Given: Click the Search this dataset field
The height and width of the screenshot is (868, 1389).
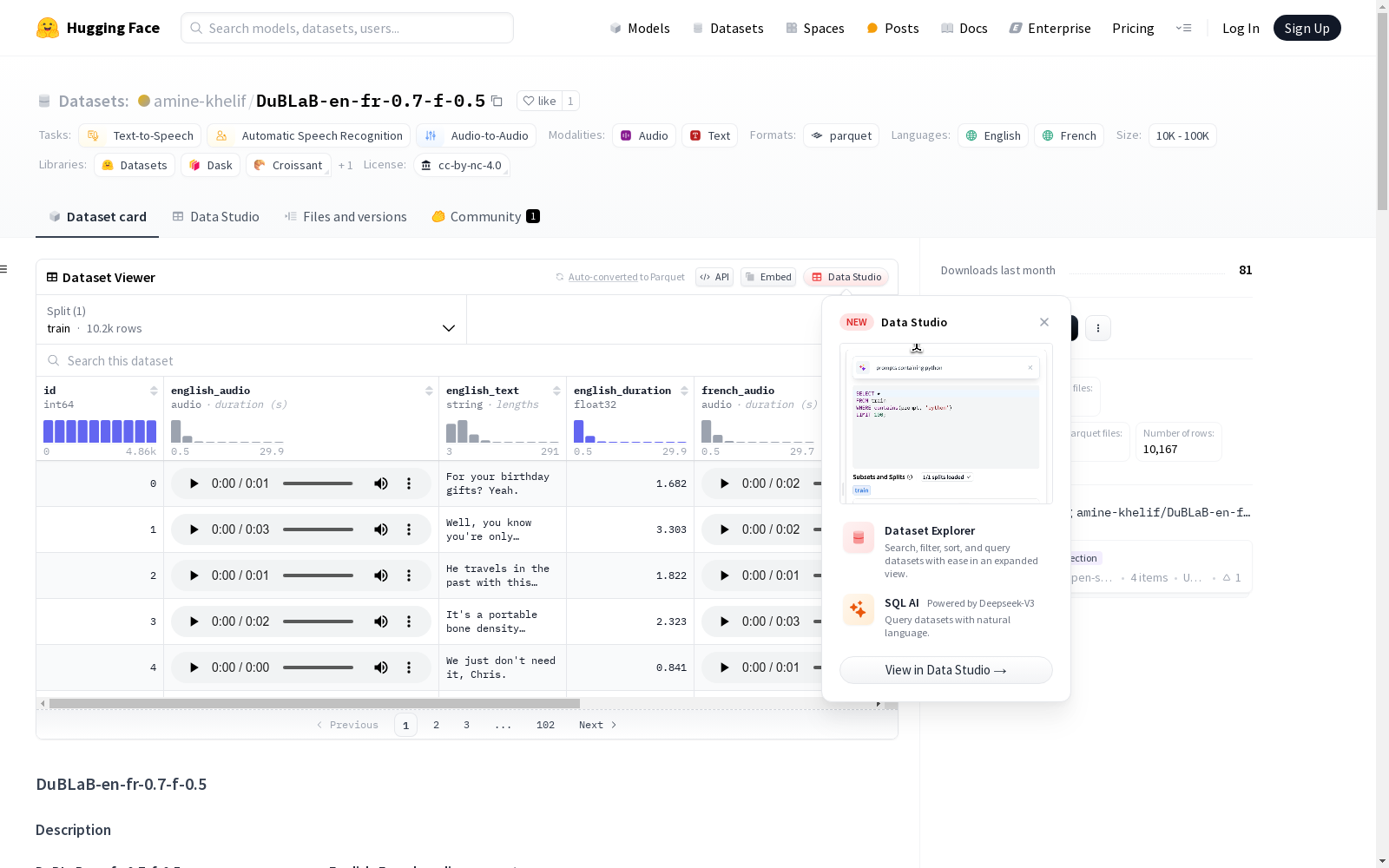Looking at the screenshot, I should point(430,360).
